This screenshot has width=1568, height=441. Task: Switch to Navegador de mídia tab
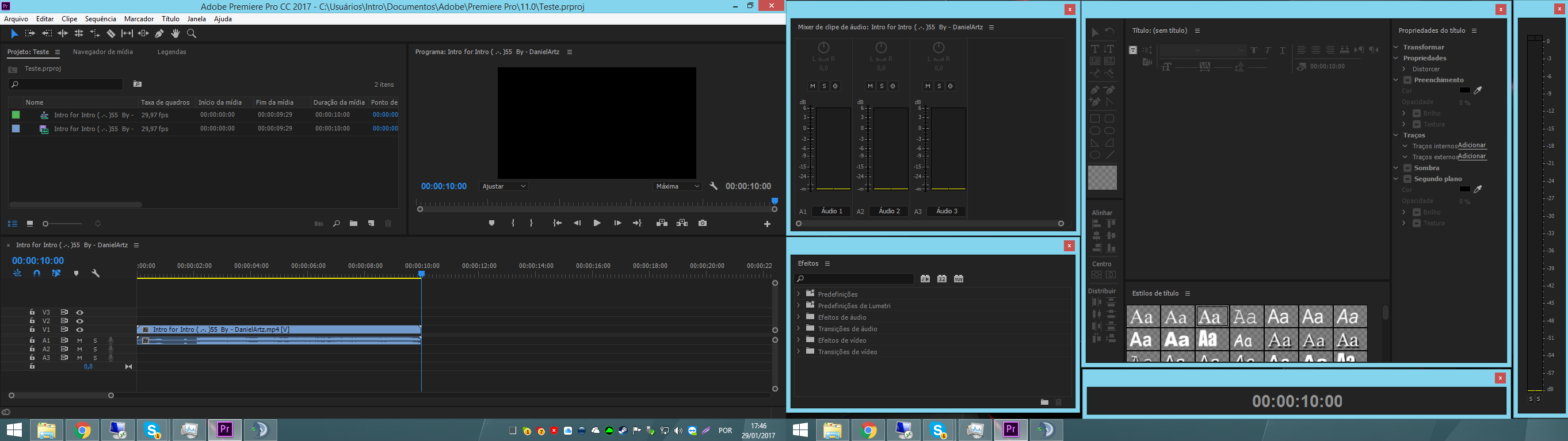coord(103,52)
